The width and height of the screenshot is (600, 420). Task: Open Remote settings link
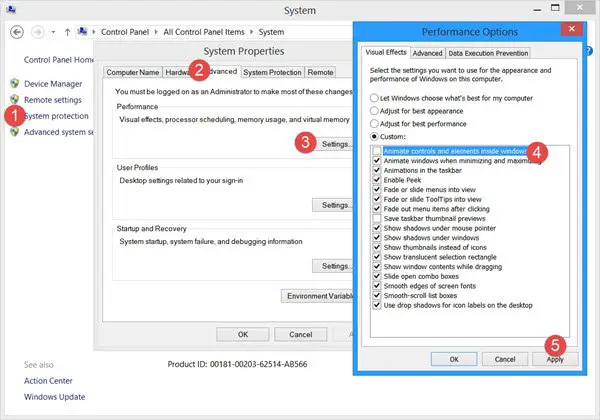click(x=53, y=100)
